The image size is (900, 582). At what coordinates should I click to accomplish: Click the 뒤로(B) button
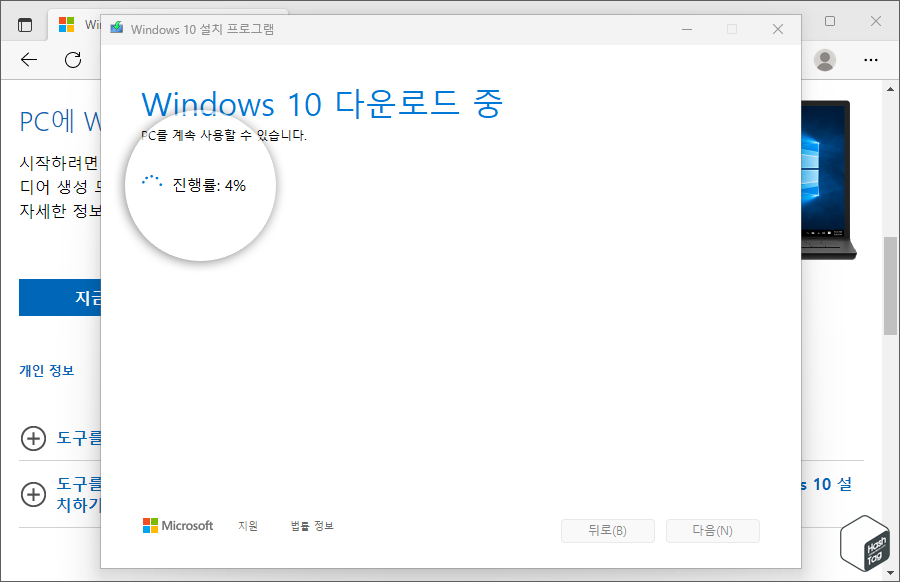click(x=608, y=531)
